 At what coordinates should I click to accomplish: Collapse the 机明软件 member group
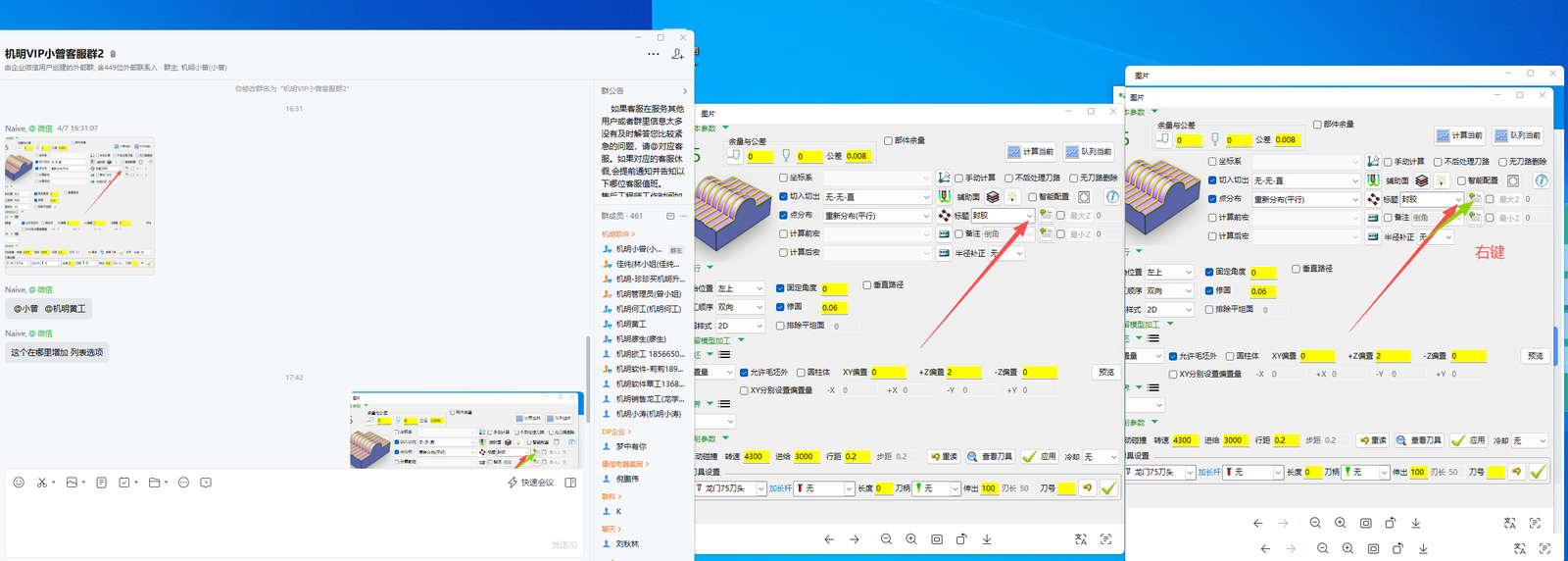coord(618,234)
